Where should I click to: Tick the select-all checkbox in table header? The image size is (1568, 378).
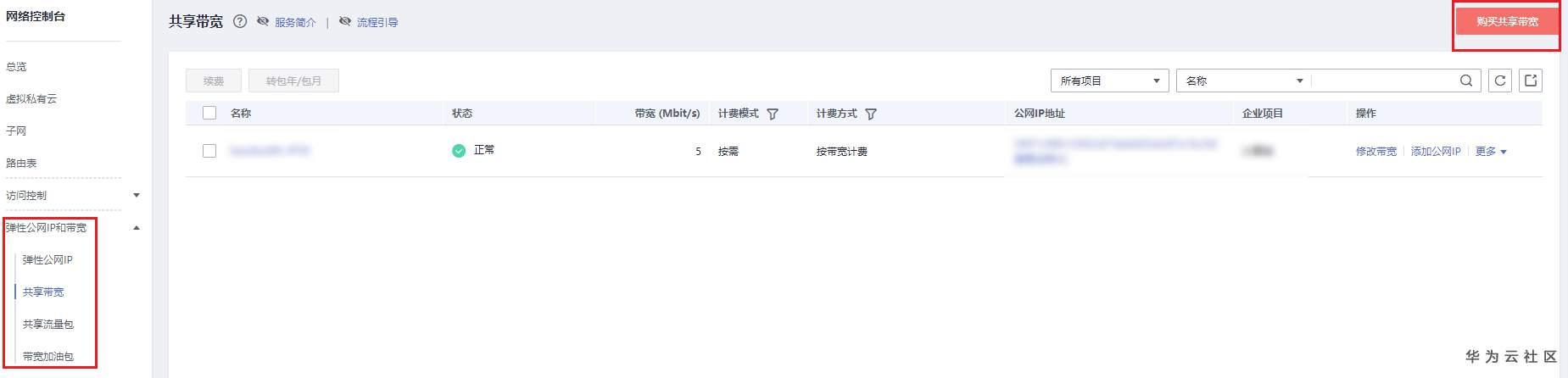tap(209, 113)
